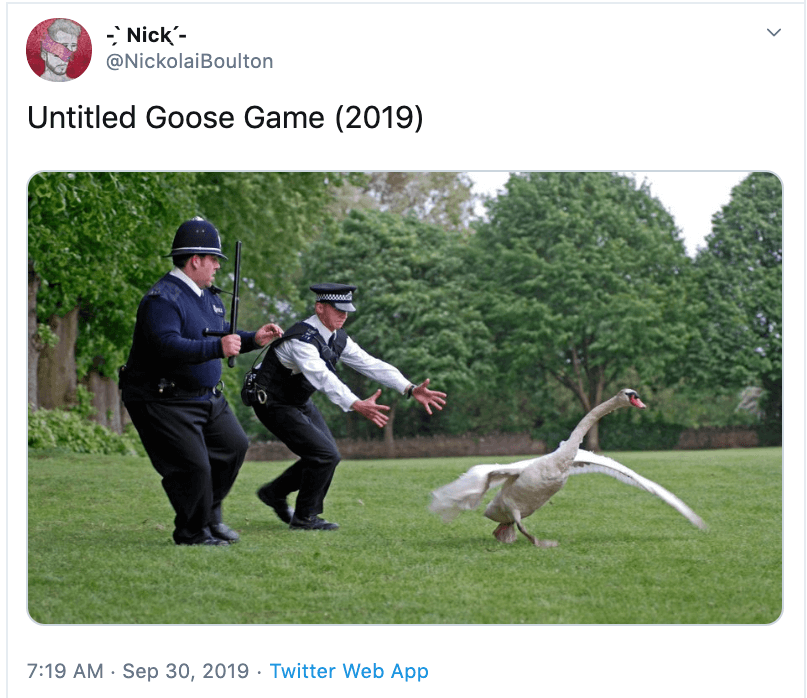Expand the tweet options chevron
This screenshot has width=807, height=698.
[774, 32]
